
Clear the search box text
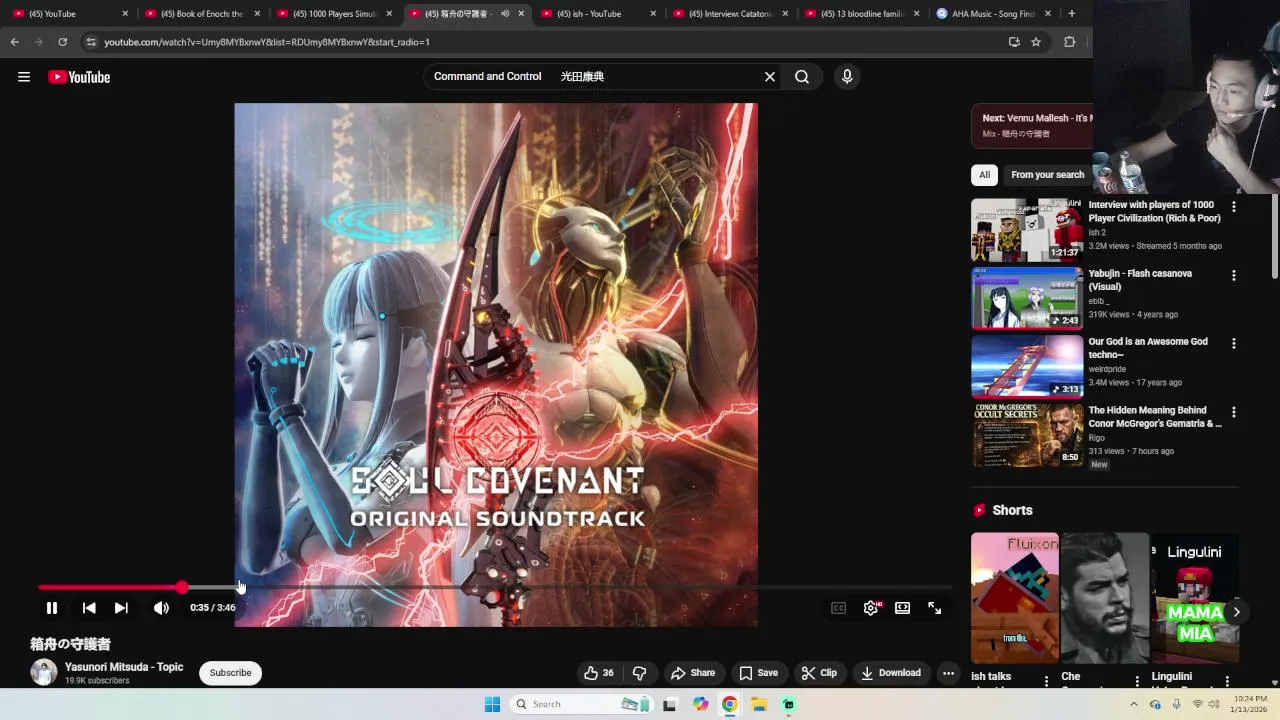click(770, 76)
